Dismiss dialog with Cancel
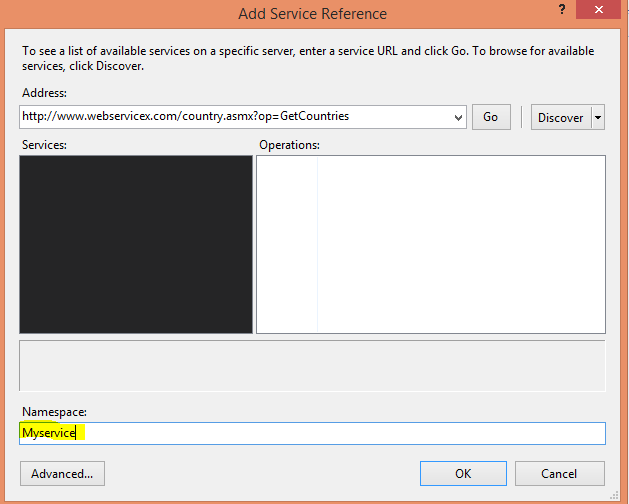 pos(560,474)
